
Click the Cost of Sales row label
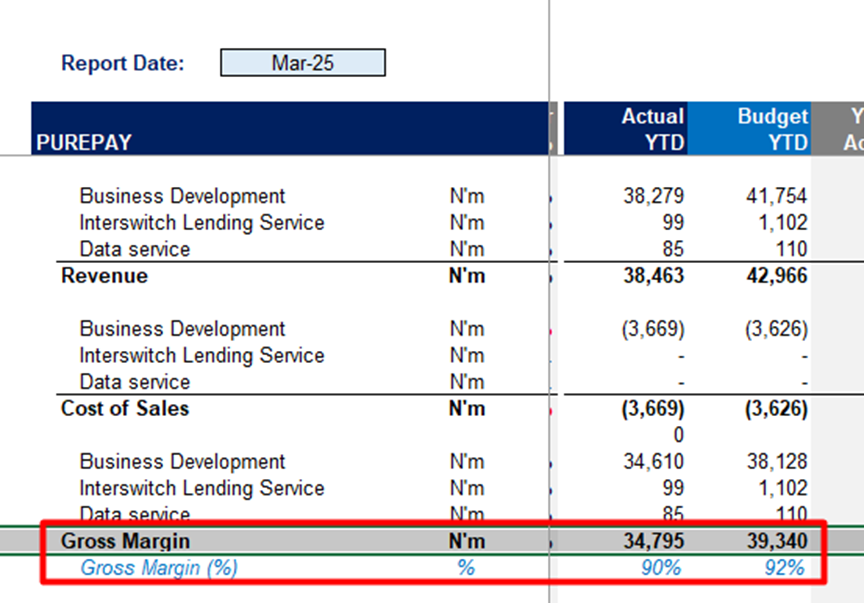125,409
